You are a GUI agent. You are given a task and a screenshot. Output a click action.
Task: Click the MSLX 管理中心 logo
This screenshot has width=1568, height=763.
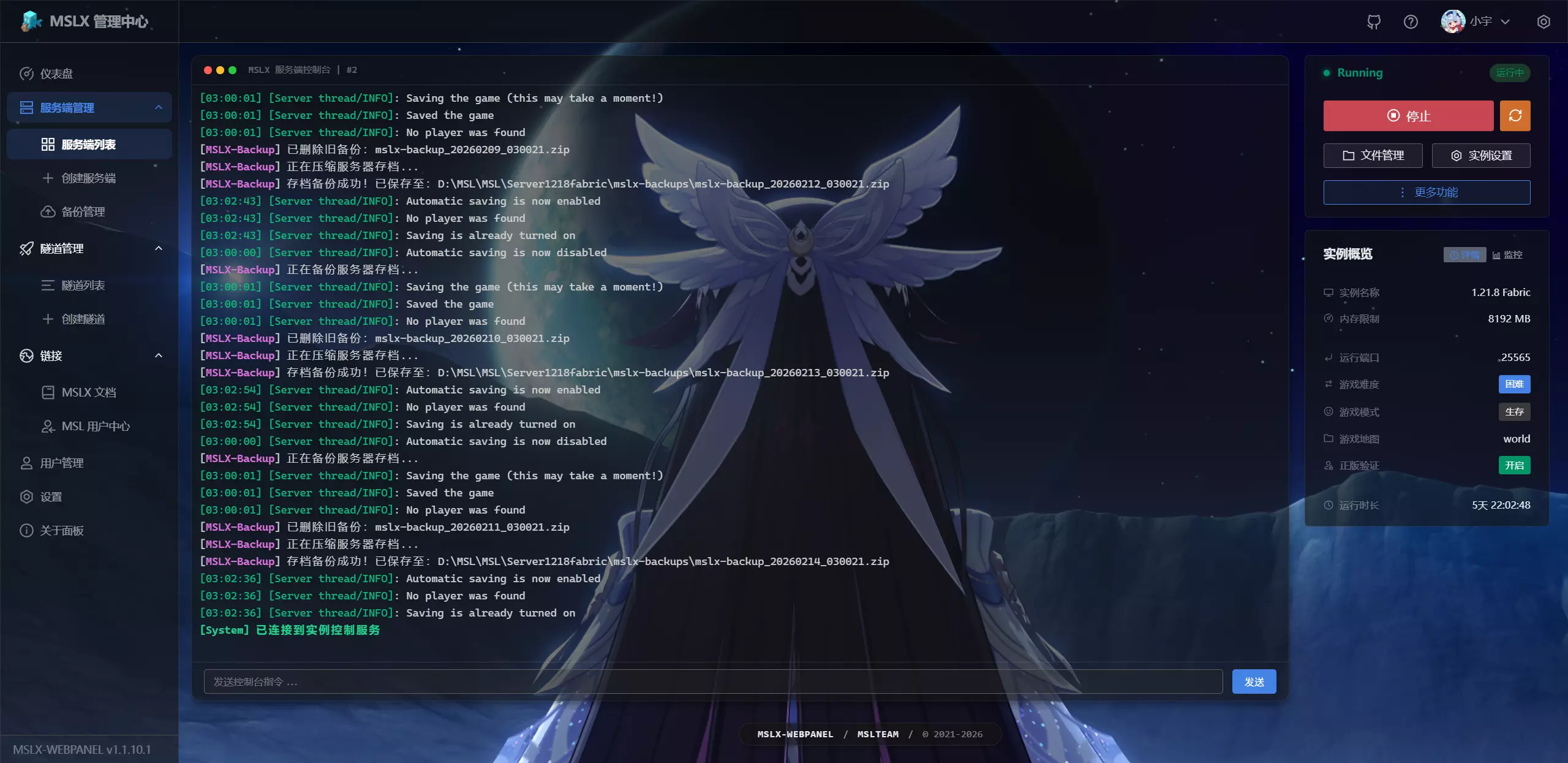point(85,21)
